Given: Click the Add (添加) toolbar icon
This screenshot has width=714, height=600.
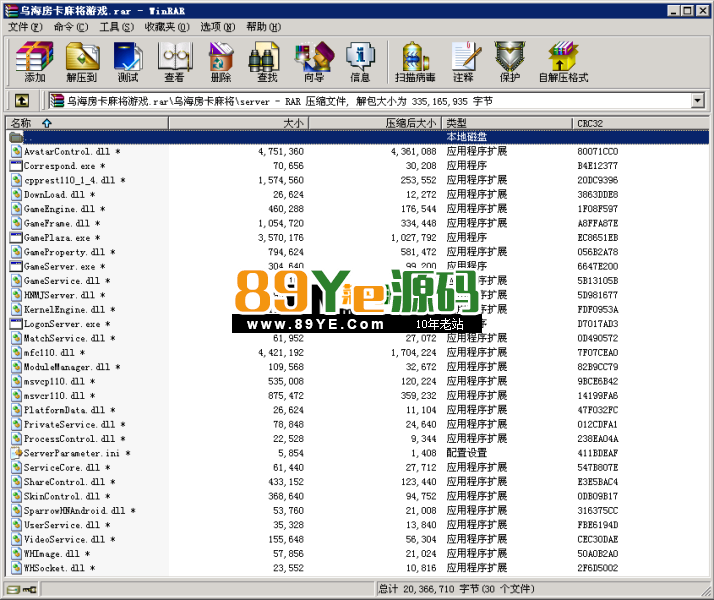Looking at the screenshot, I should pyautogui.click(x=35, y=62).
